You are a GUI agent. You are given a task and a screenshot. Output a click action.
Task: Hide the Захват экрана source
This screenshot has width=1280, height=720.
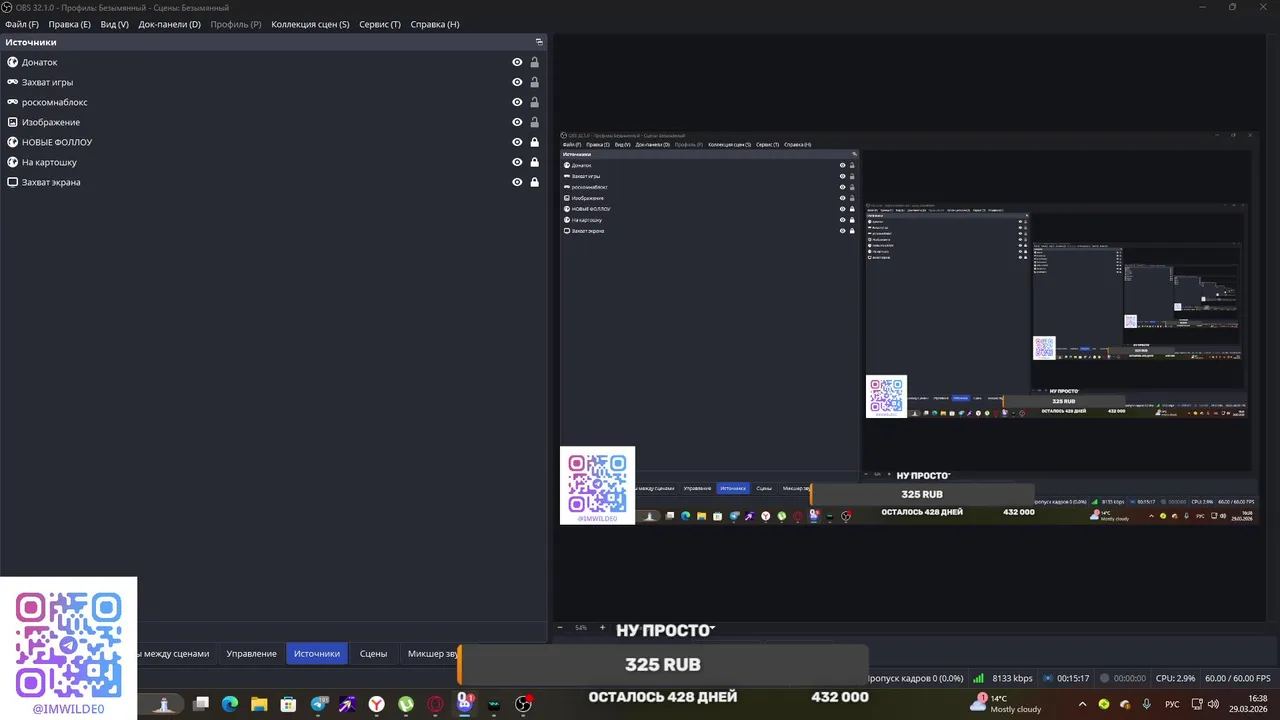coord(517,182)
